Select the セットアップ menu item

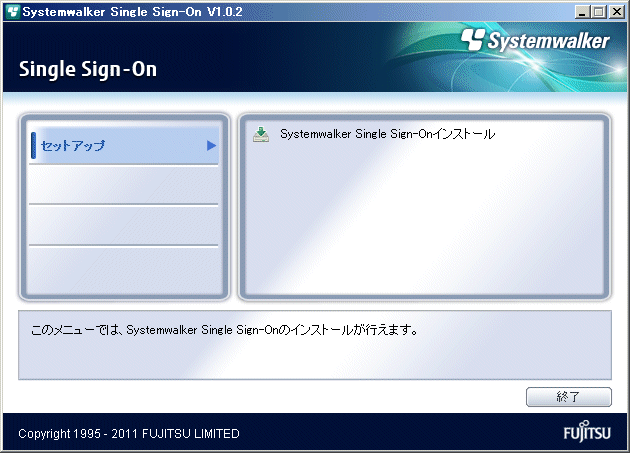coord(124,146)
